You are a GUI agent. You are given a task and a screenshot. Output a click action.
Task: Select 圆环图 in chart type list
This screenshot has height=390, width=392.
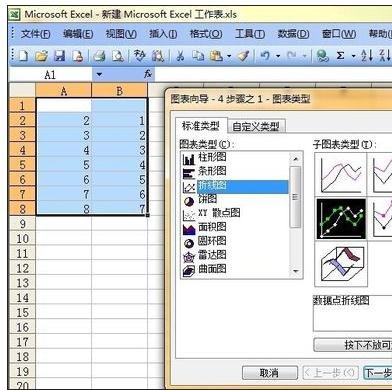pyautogui.click(x=212, y=241)
